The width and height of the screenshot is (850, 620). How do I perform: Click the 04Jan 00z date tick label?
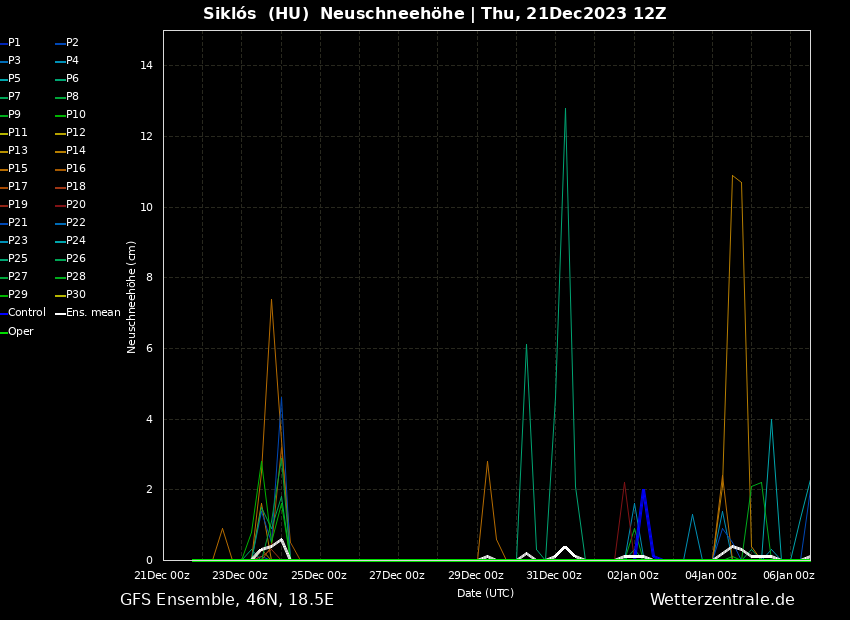(x=711, y=575)
